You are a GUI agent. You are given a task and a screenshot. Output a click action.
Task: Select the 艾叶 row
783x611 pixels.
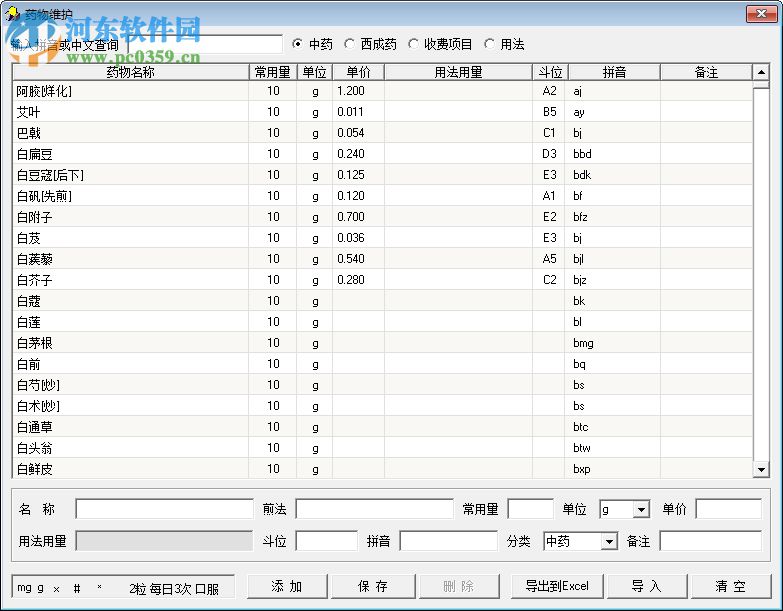pyautogui.click(x=383, y=112)
